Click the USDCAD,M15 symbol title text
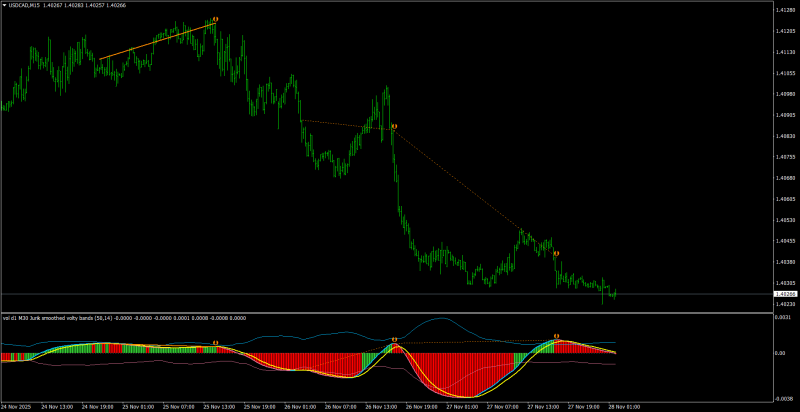 pos(22,5)
